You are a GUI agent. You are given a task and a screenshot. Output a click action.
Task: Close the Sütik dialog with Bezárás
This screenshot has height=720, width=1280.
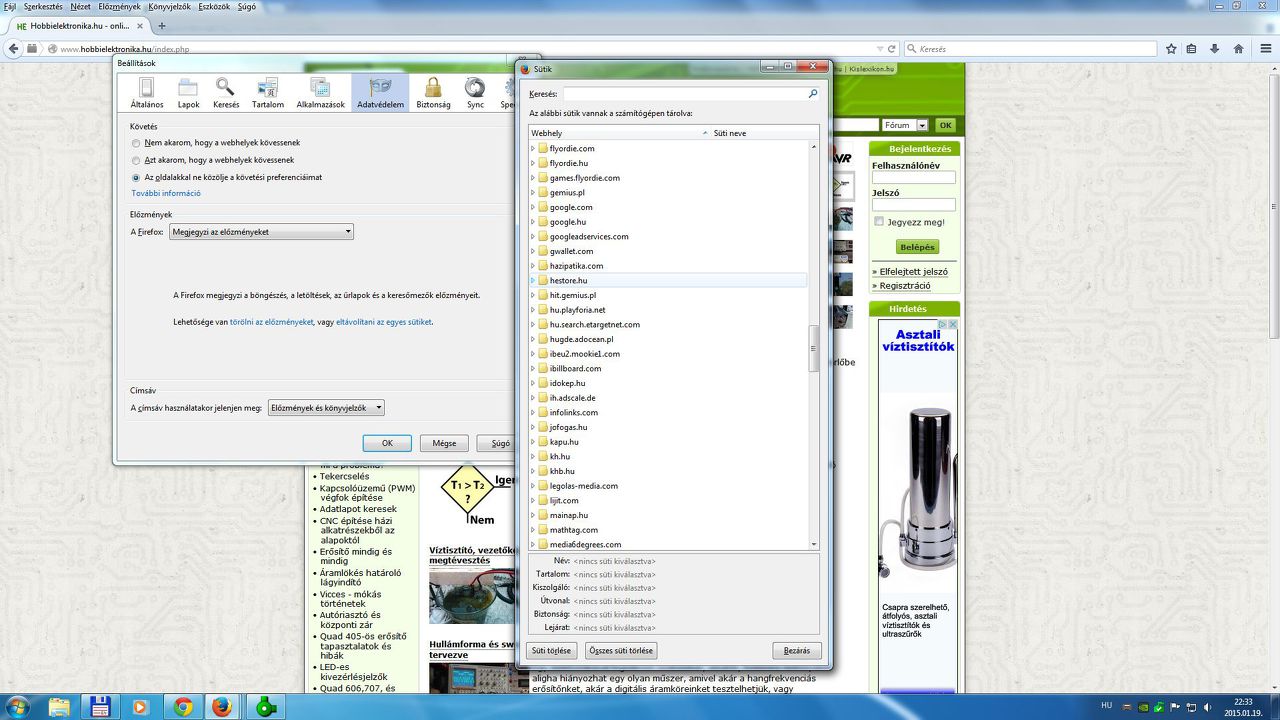tap(797, 651)
